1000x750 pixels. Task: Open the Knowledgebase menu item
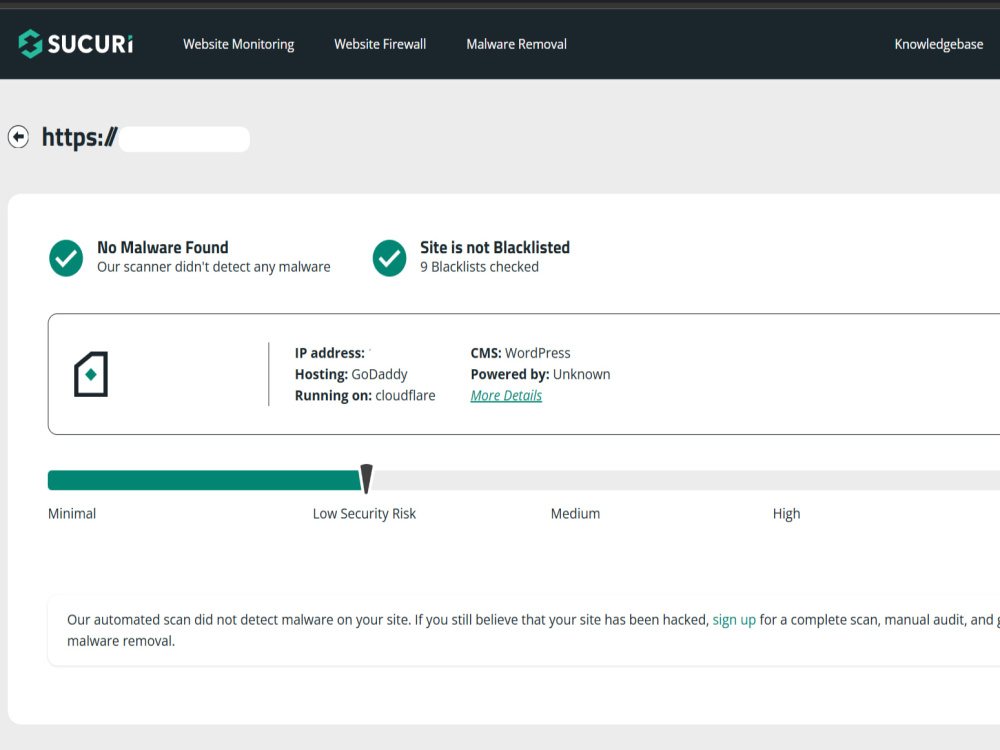pyautogui.click(x=939, y=44)
